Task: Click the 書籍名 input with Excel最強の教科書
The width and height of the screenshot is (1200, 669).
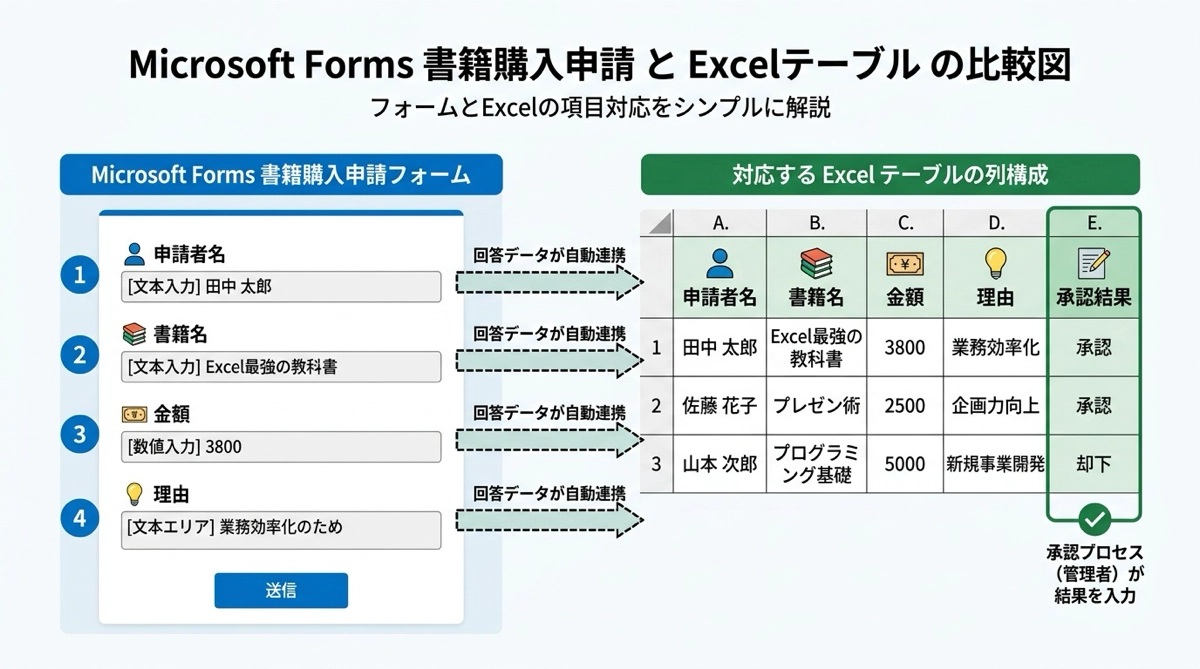Action: pos(281,367)
